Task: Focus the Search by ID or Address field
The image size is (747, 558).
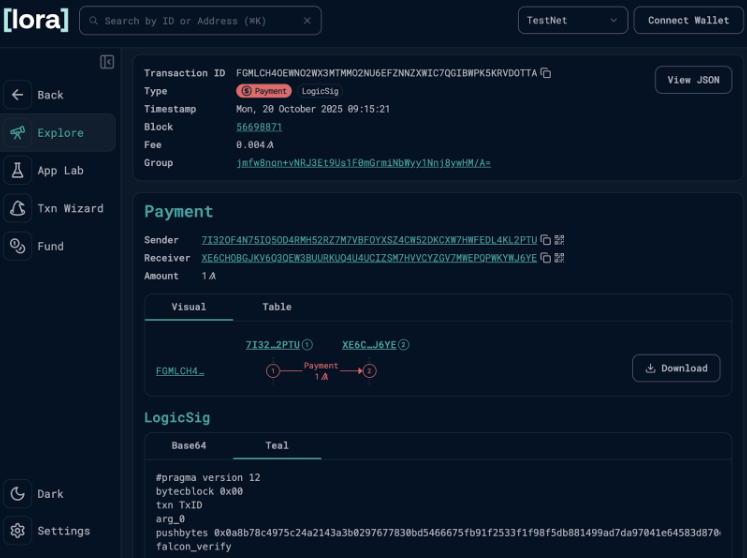Action: [x=195, y=20]
